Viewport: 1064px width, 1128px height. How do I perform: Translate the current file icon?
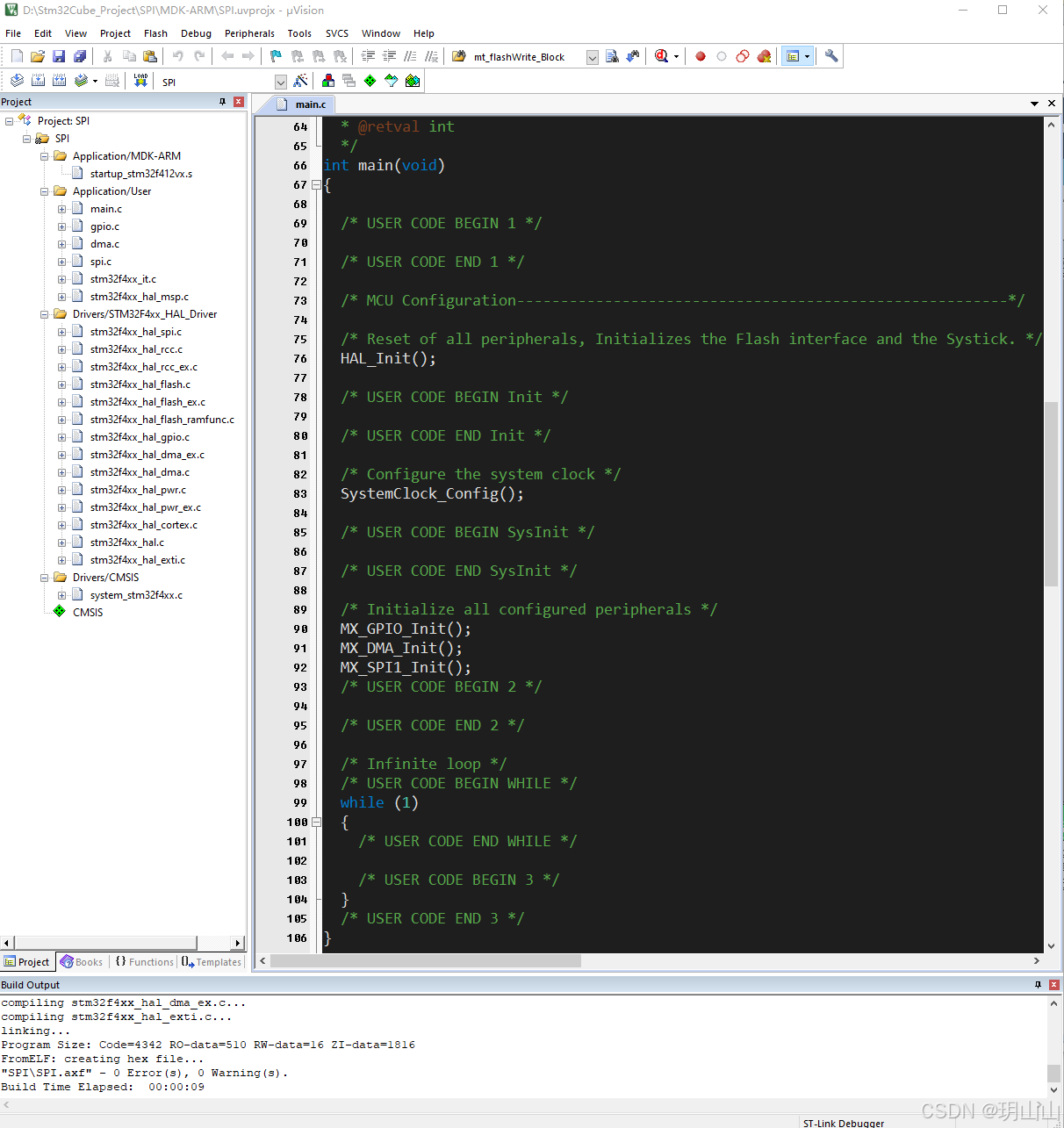click(17, 81)
